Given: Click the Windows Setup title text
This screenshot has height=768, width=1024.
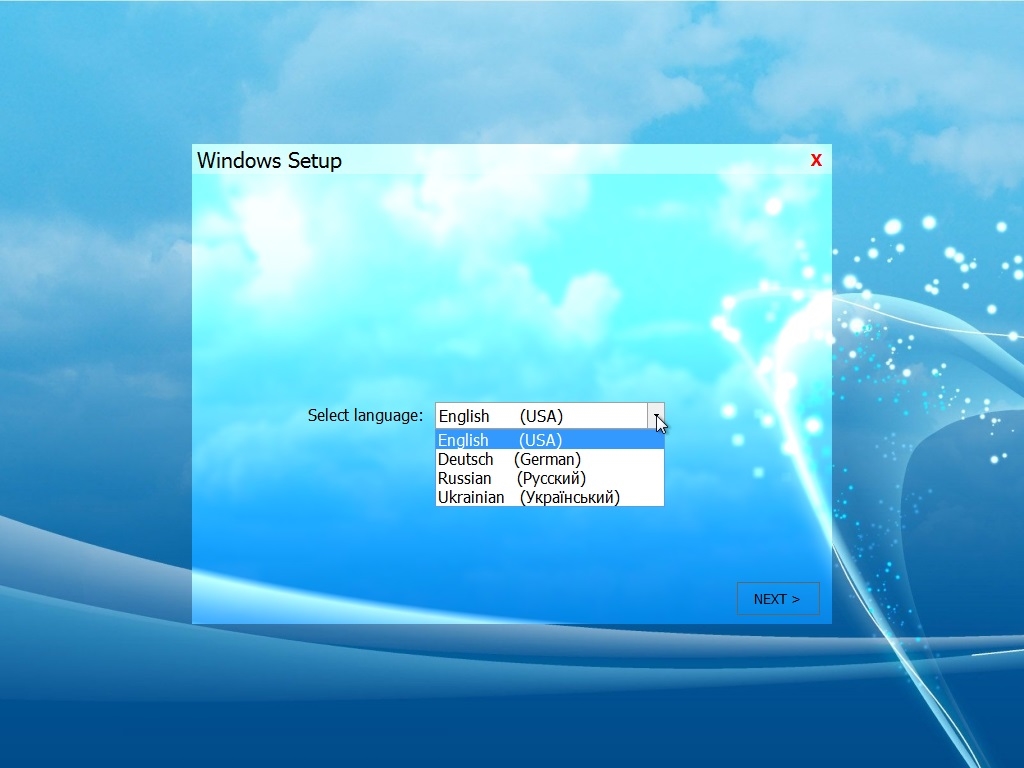Looking at the screenshot, I should pos(269,160).
